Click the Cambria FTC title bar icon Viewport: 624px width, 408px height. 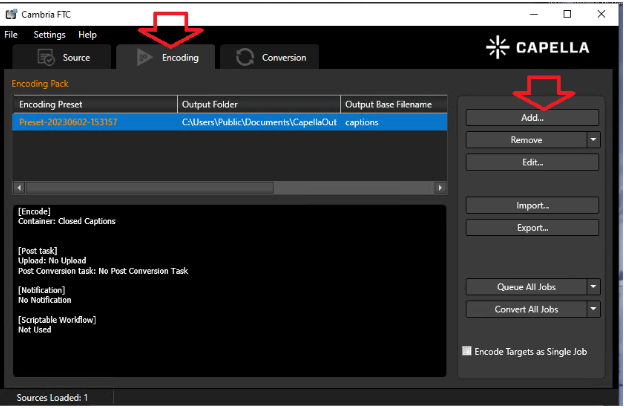coord(11,14)
